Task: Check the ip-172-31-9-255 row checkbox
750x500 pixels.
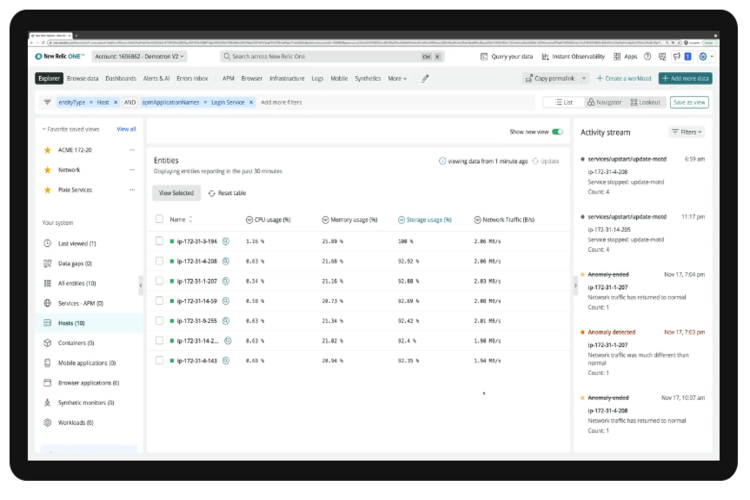Action: (159, 321)
